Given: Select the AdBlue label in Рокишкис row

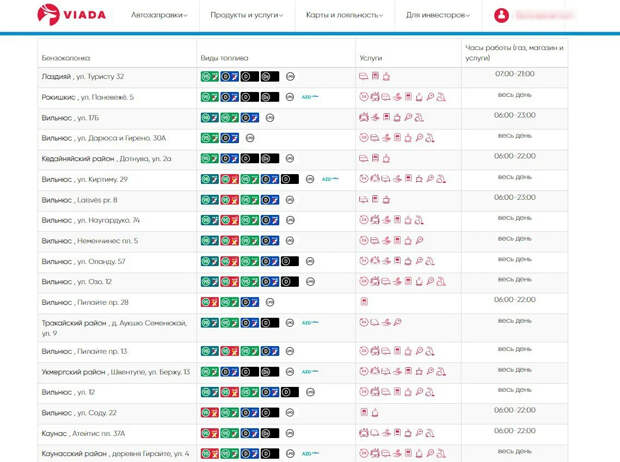Looking at the screenshot, I should point(310,97).
